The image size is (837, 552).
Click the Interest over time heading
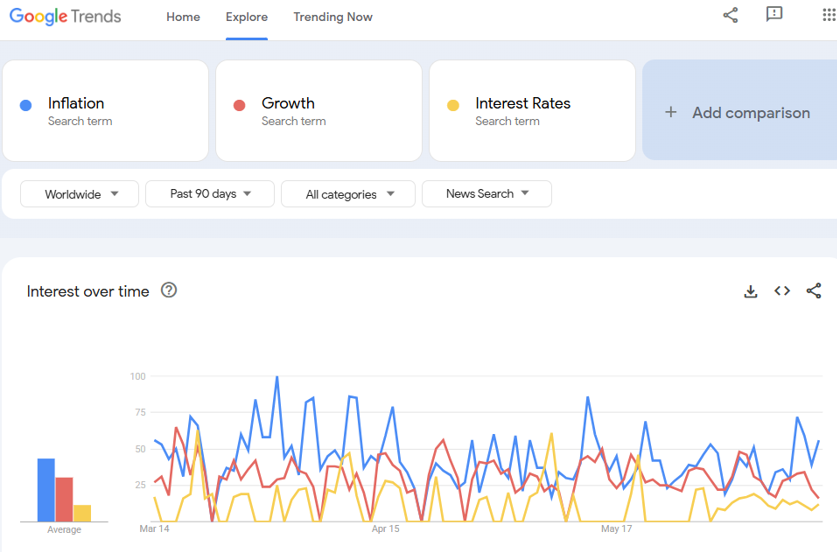click(88, 291)
